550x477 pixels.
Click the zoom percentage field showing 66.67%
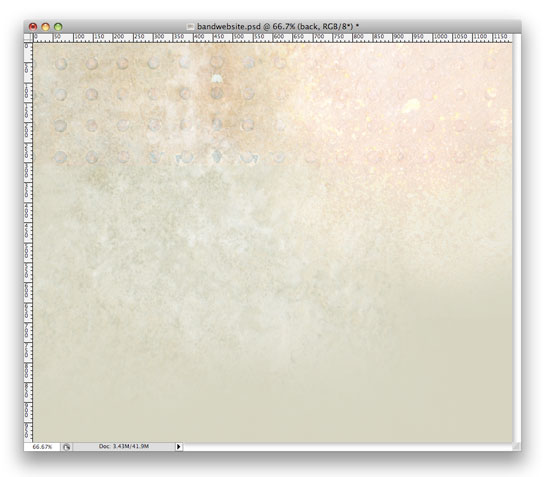(x=42, y=447)
